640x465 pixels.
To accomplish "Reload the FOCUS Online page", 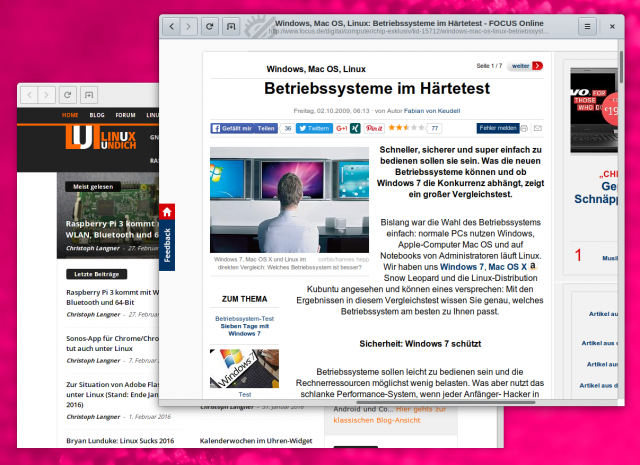I will (209, 27).
